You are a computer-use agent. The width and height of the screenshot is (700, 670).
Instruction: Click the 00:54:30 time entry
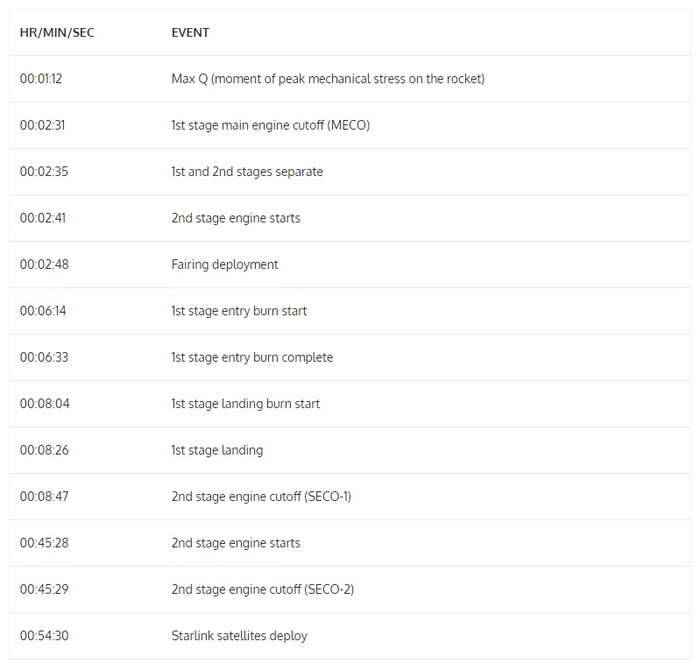(44, 636)
